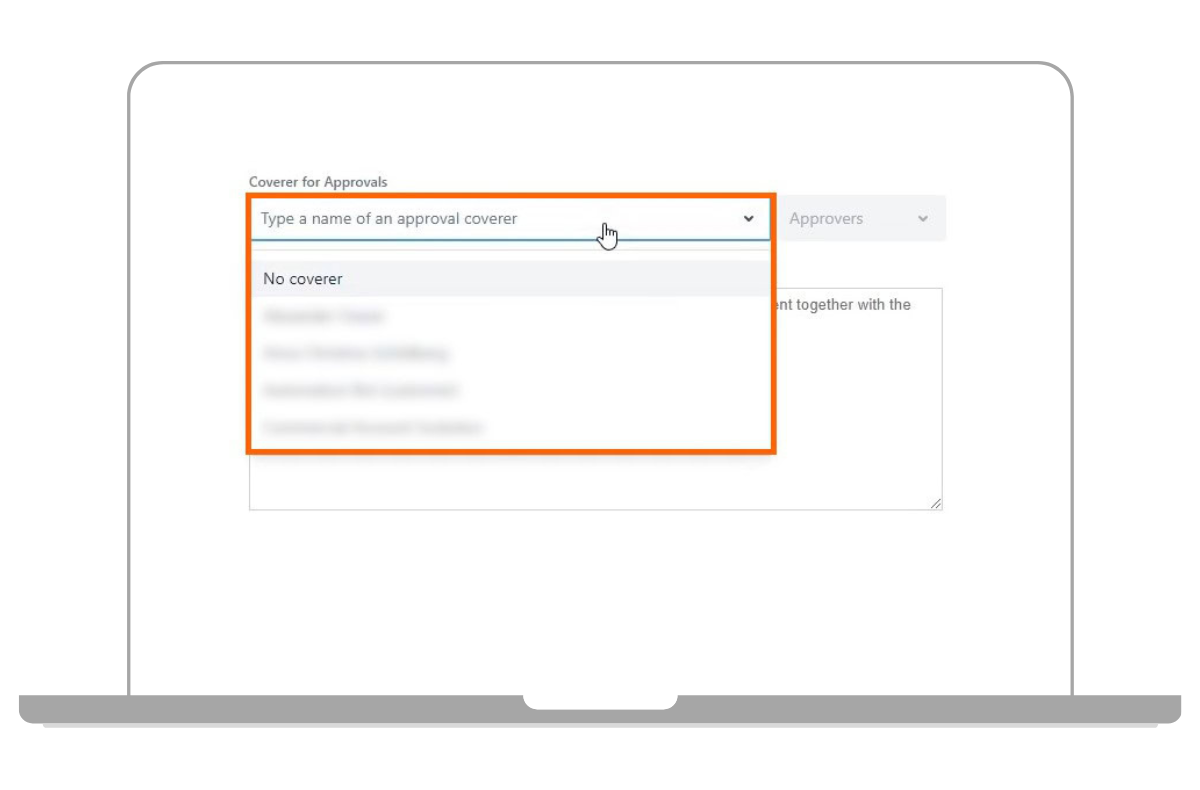
Task: Choose the first blurred name under No coverer
Action: click(323, 316)
